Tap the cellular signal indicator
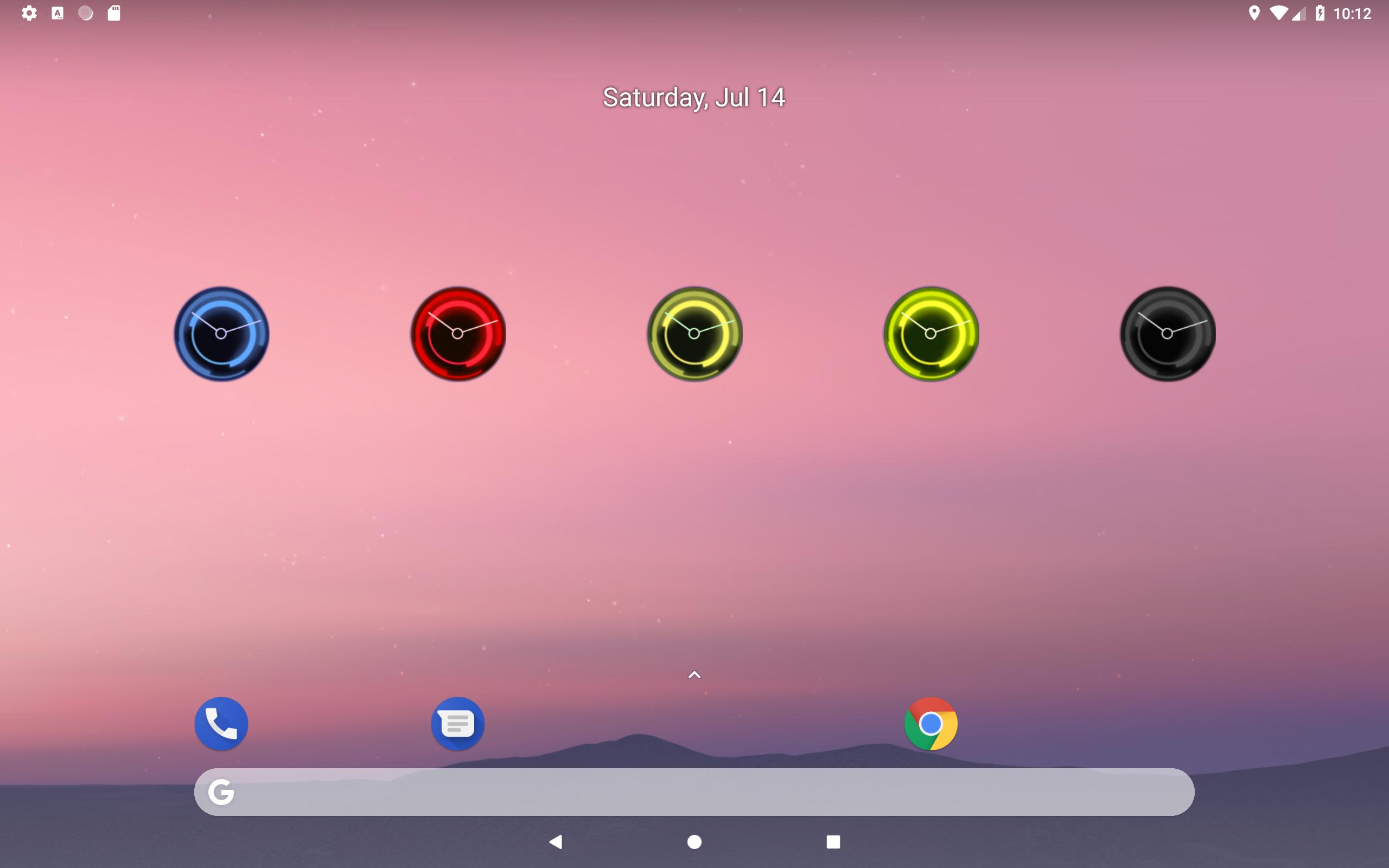Screen dimensions: 1389x868 tap(1299, 12)
